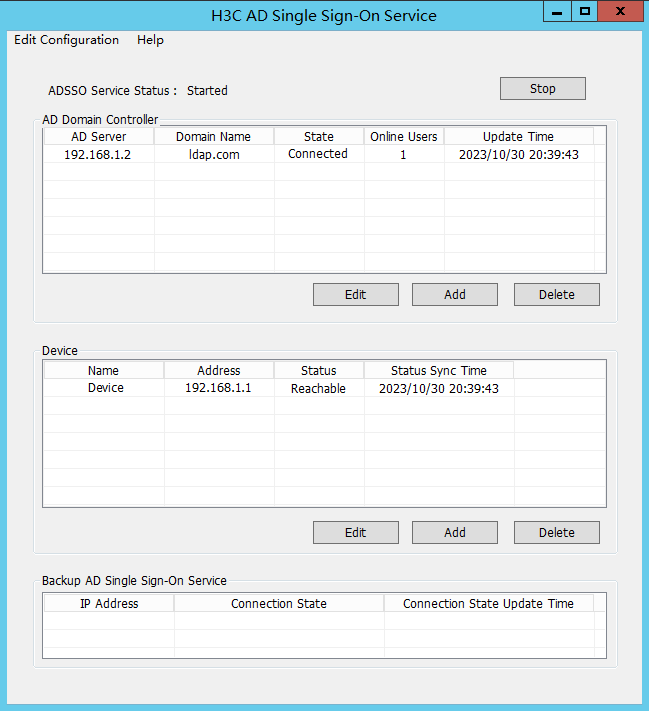Screen dimensions: 649x711
Task: Click the Reachable status cell
Action: (x=318, y=389)
